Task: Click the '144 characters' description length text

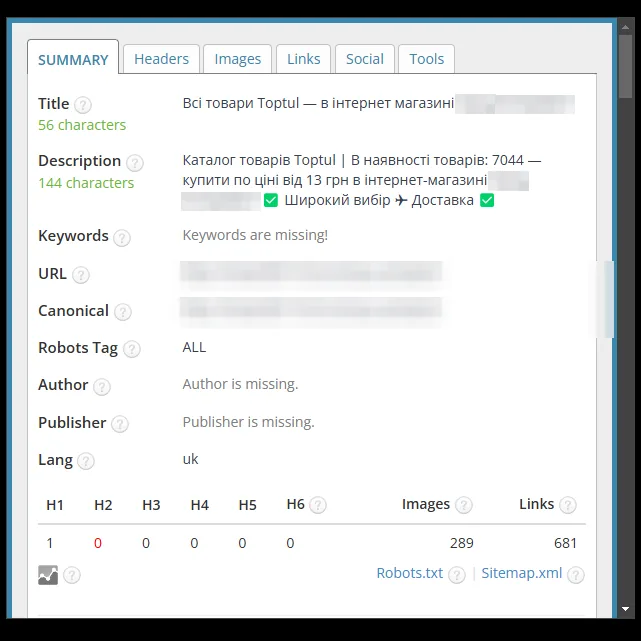Action: (86, 183)
